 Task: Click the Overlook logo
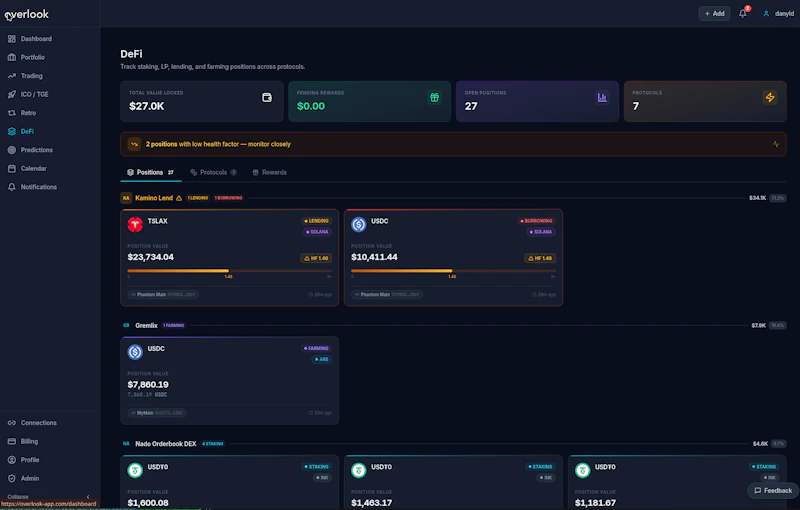pyautogui.click(x=27, y=15)
